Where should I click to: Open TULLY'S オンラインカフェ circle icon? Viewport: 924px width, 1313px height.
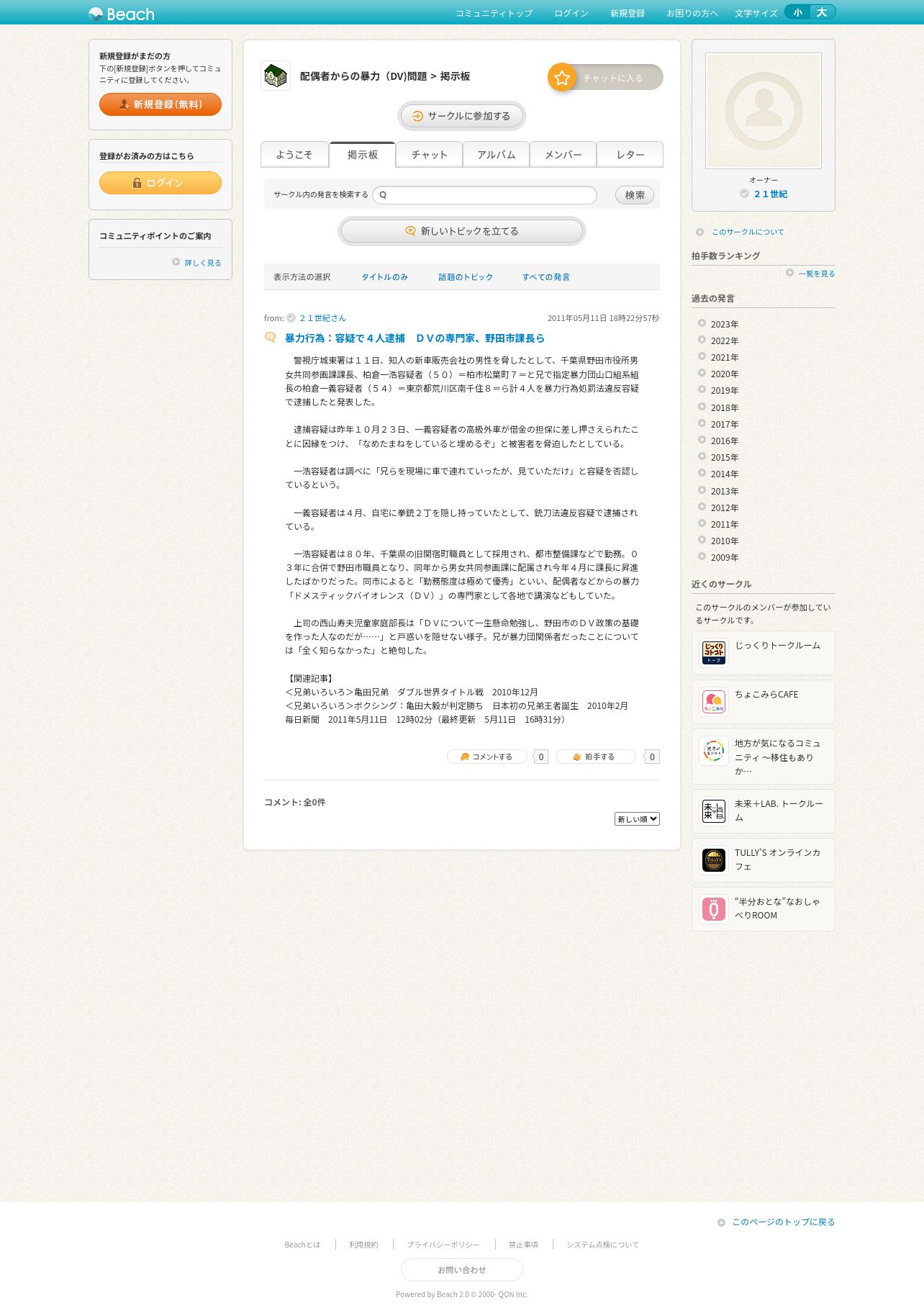click(x=714, y=860)
